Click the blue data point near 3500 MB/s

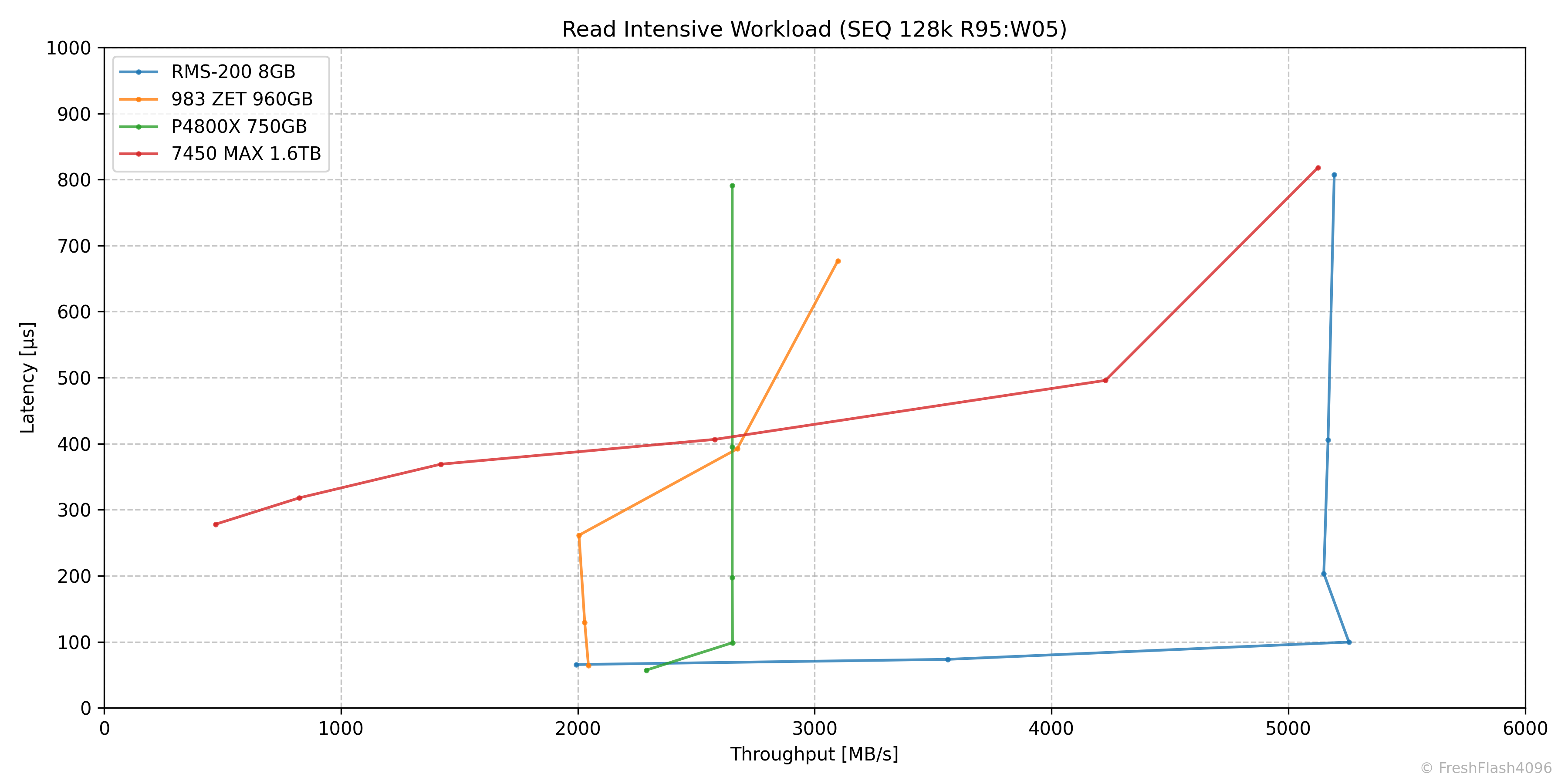[948, 659]
